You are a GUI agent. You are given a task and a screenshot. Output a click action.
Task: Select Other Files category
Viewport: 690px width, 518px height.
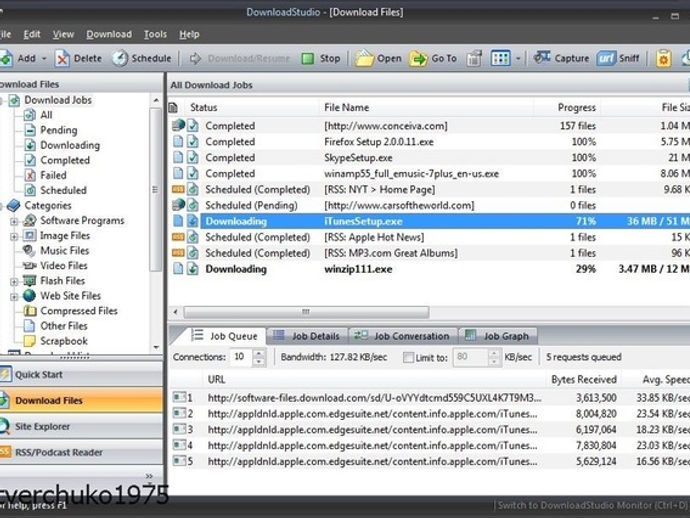coord(64,326)
